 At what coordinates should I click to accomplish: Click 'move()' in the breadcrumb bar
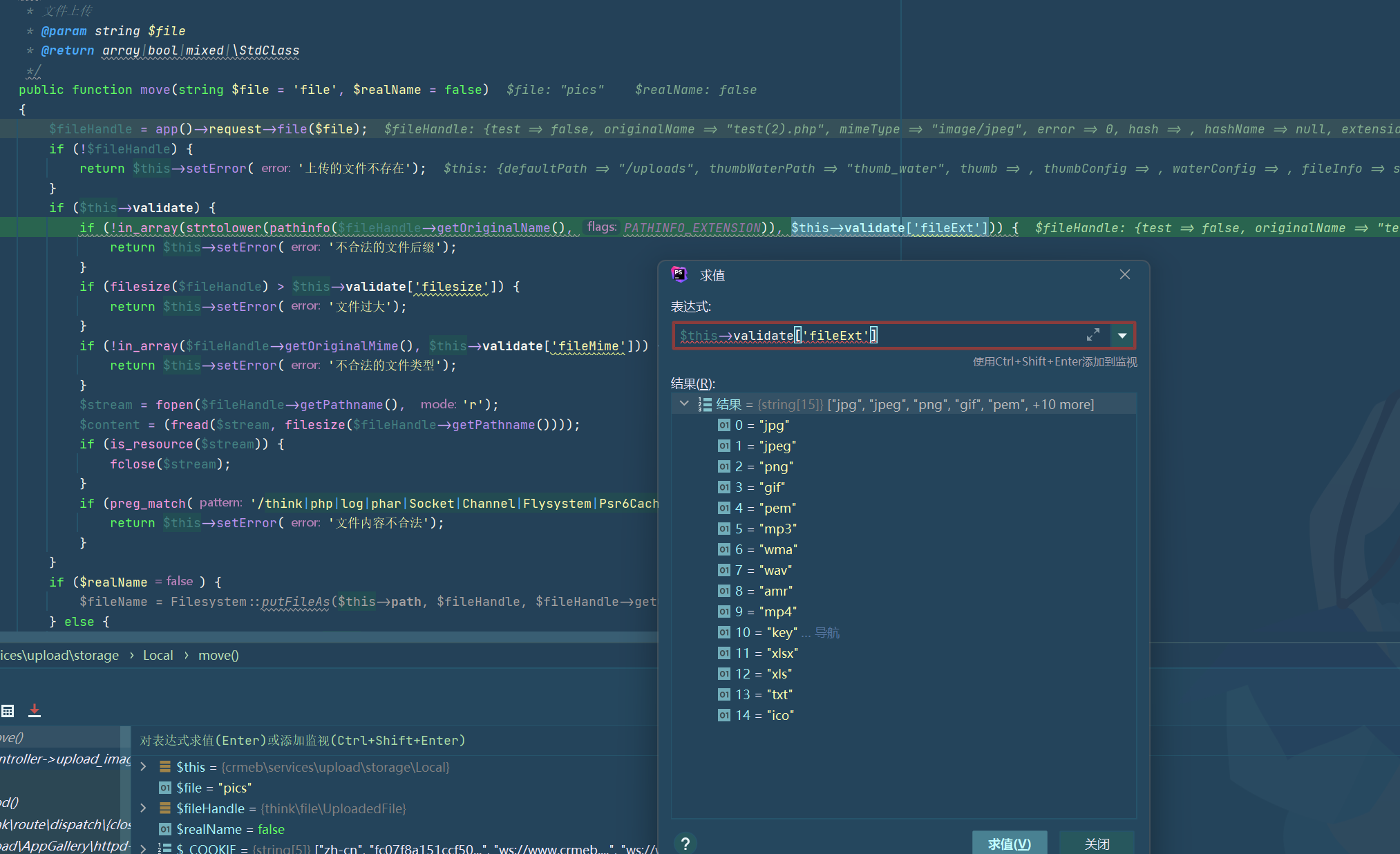tap(218, 655)
